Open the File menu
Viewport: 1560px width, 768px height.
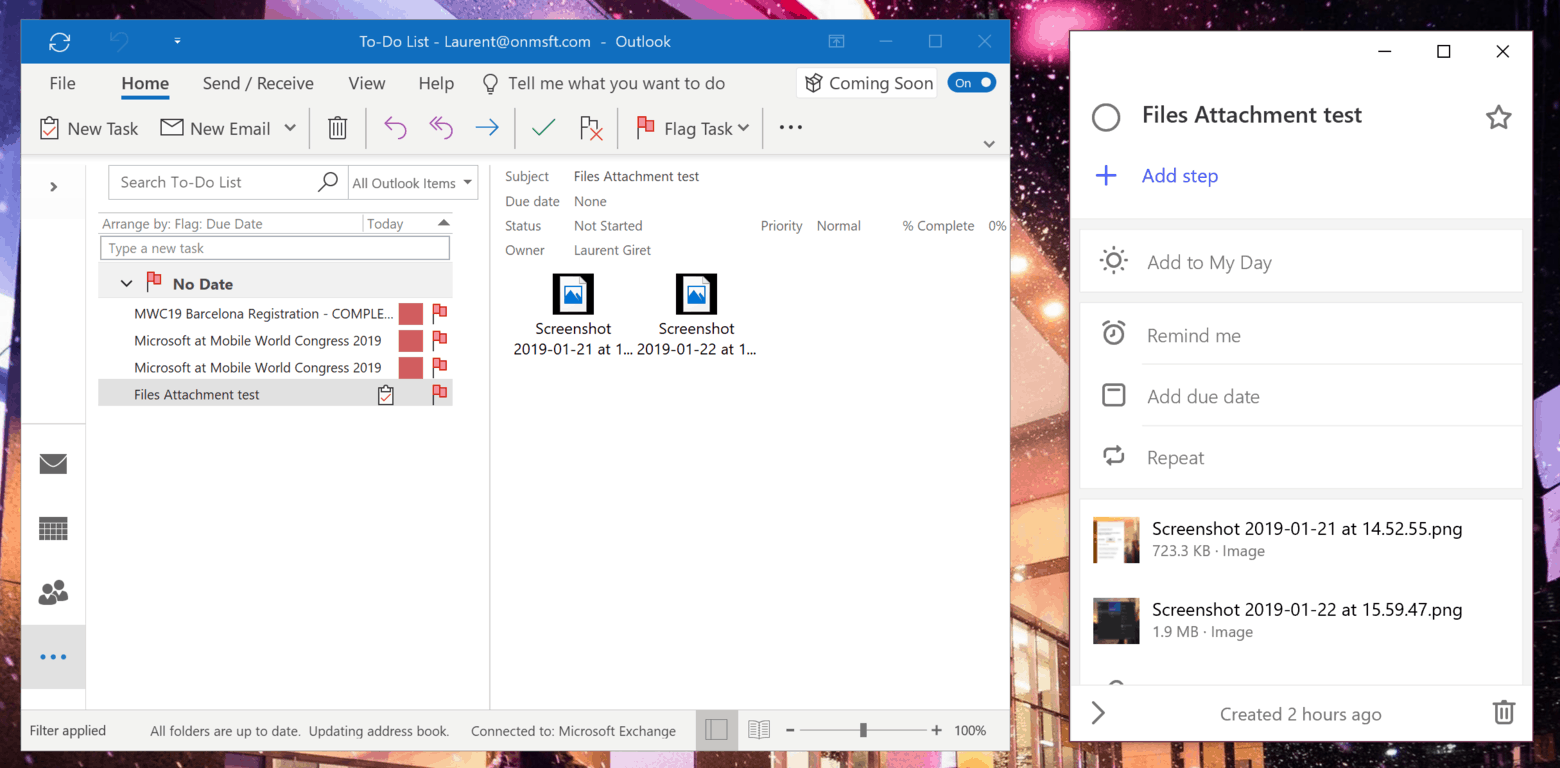coord(62,83)
